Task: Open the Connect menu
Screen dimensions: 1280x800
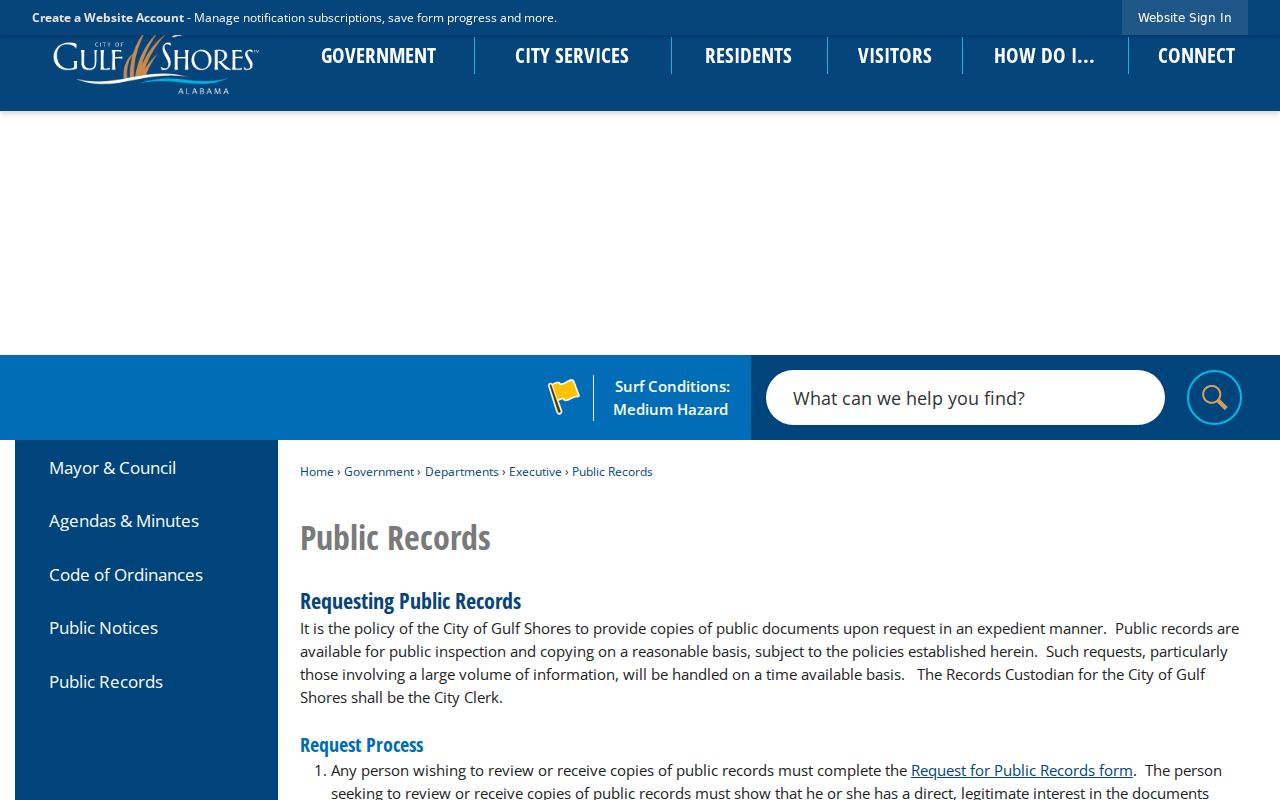Action: [1196, 55]
